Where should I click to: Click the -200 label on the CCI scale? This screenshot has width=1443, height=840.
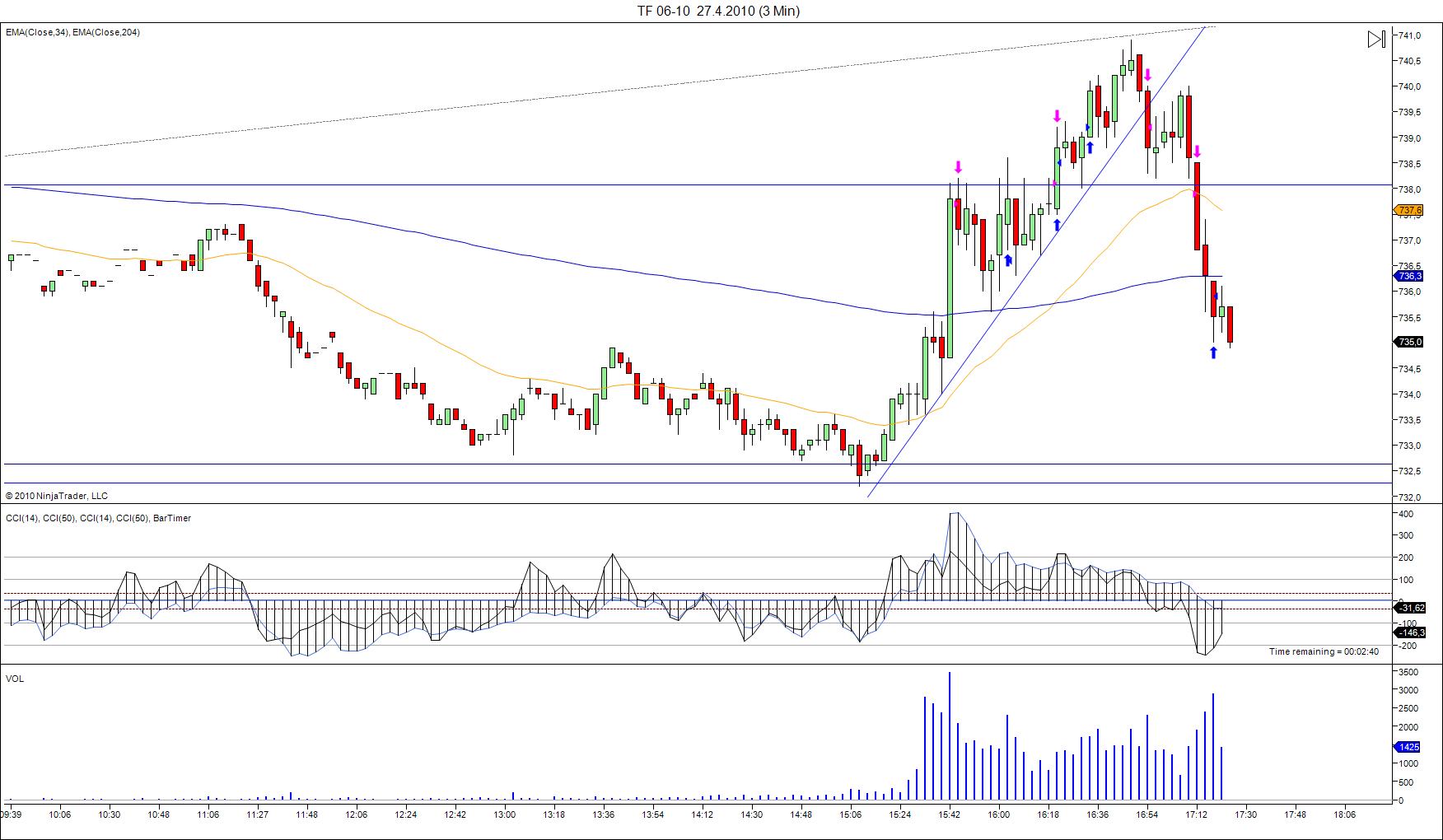coord(1406,646)
